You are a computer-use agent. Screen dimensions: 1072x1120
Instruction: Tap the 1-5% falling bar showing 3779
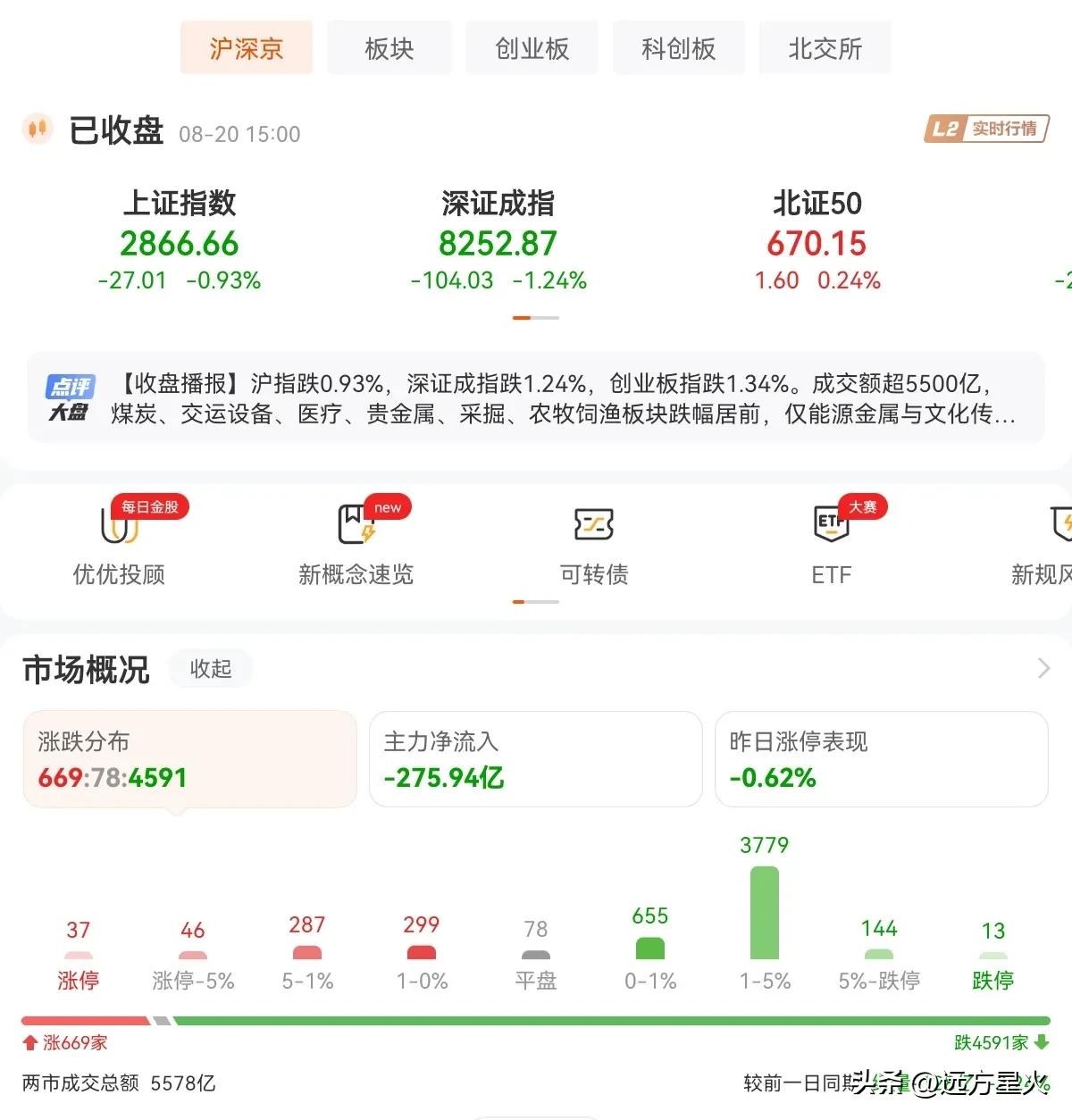coord(765,913)
